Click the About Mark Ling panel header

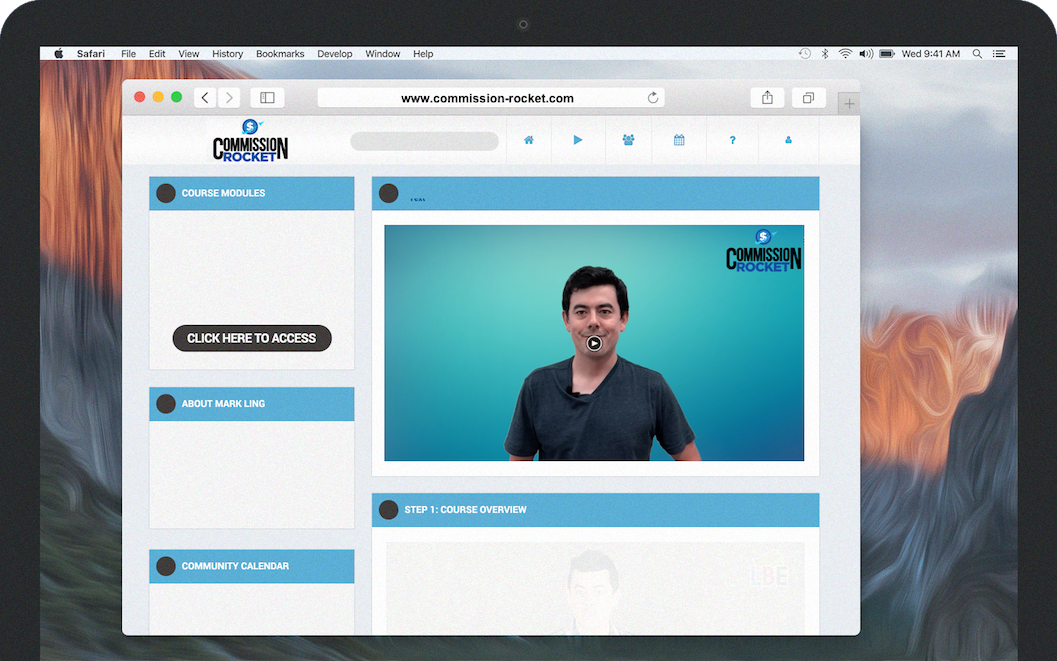[251, 404]
